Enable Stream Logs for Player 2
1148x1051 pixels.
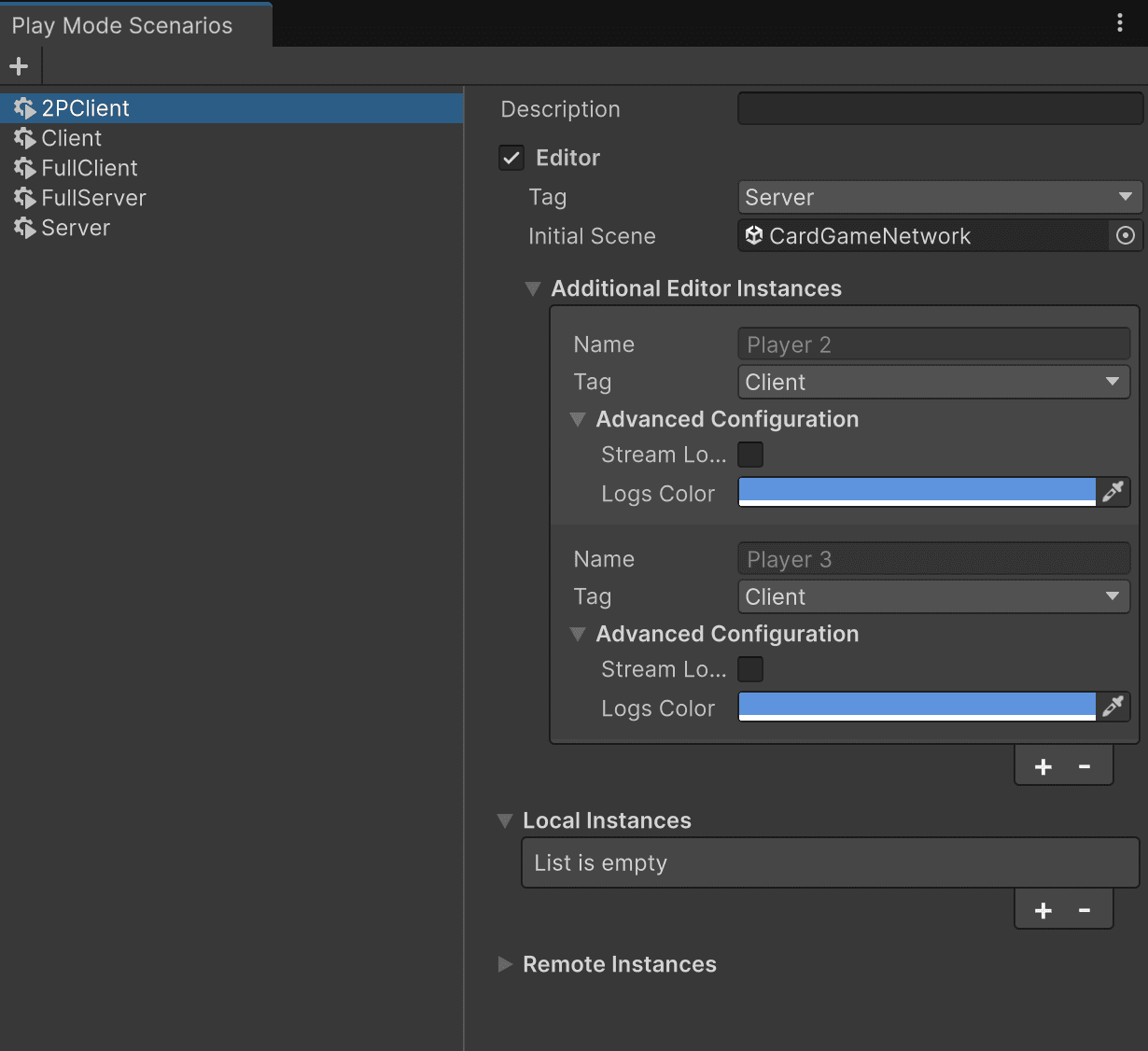(750, 455)
